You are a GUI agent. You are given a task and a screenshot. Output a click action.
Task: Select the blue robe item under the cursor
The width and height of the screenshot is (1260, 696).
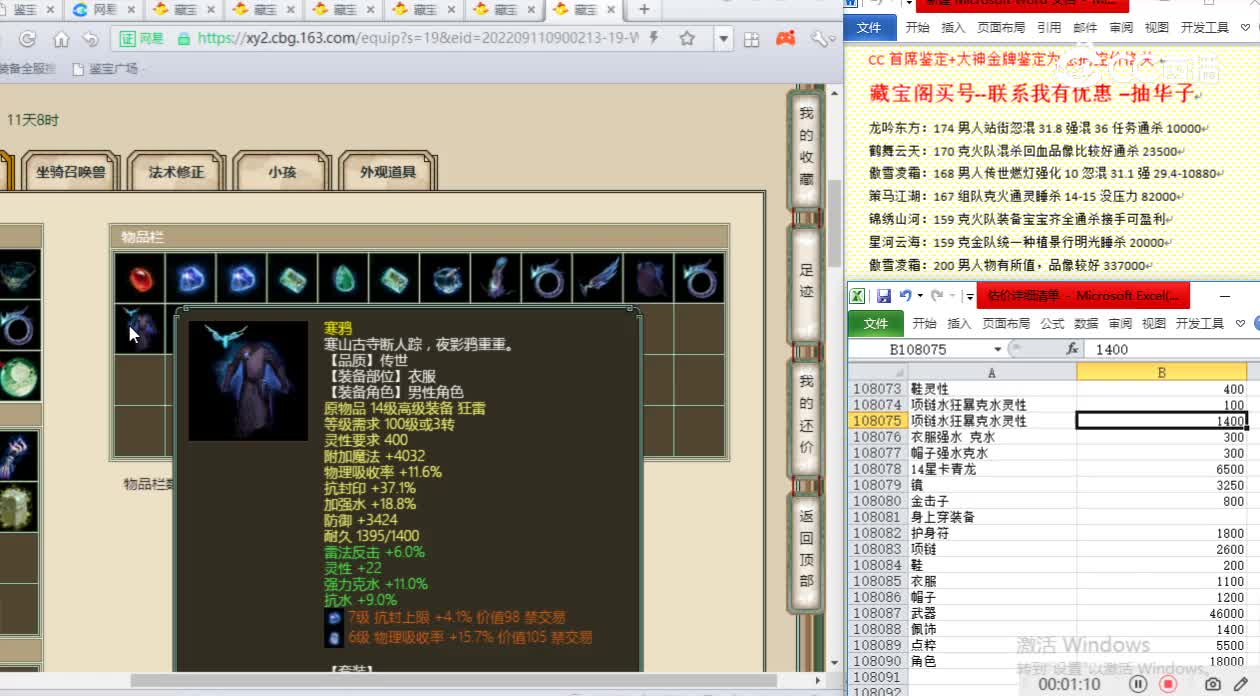pos(140,329)
